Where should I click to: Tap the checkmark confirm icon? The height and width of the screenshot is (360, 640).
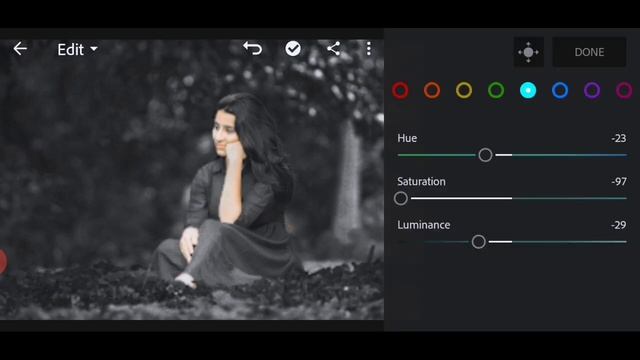tap(293, 49)
